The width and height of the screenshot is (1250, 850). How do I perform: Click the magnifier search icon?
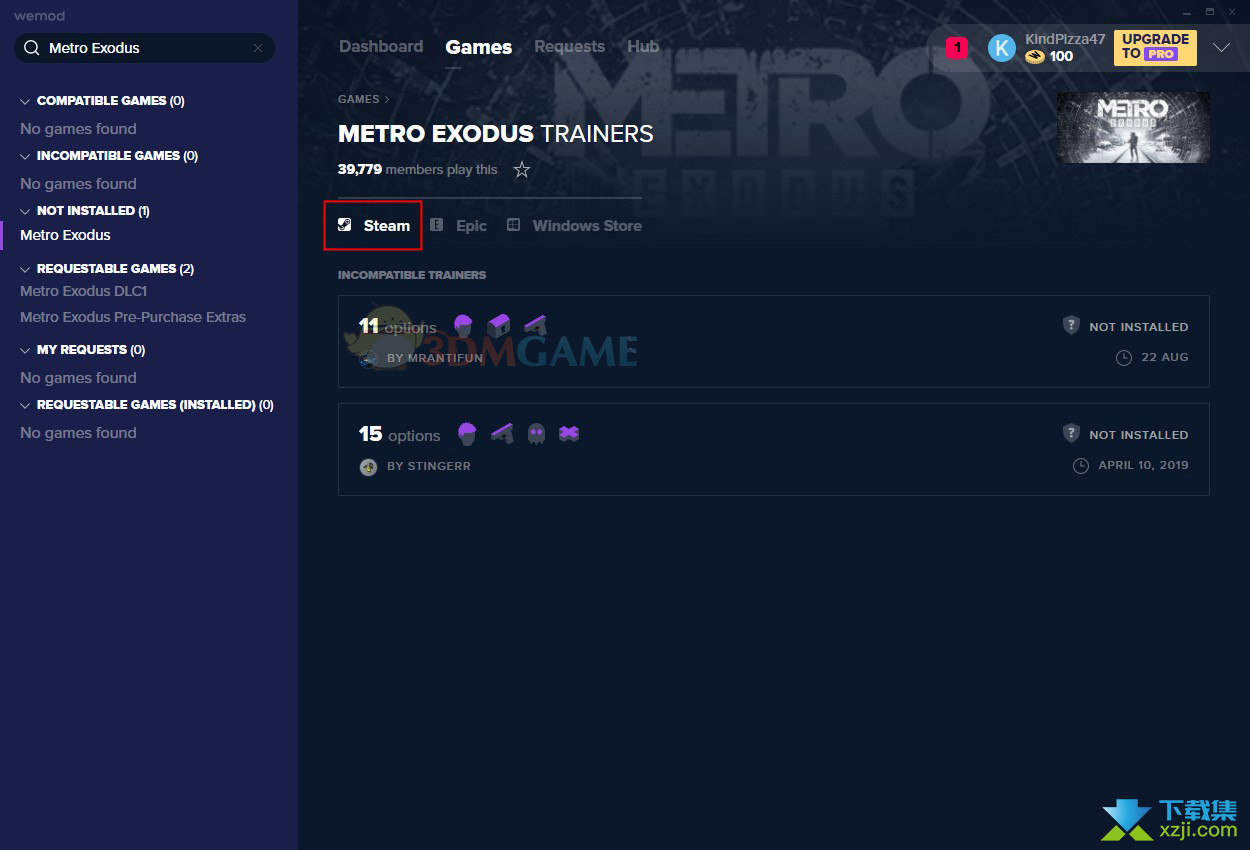point(31,48)
